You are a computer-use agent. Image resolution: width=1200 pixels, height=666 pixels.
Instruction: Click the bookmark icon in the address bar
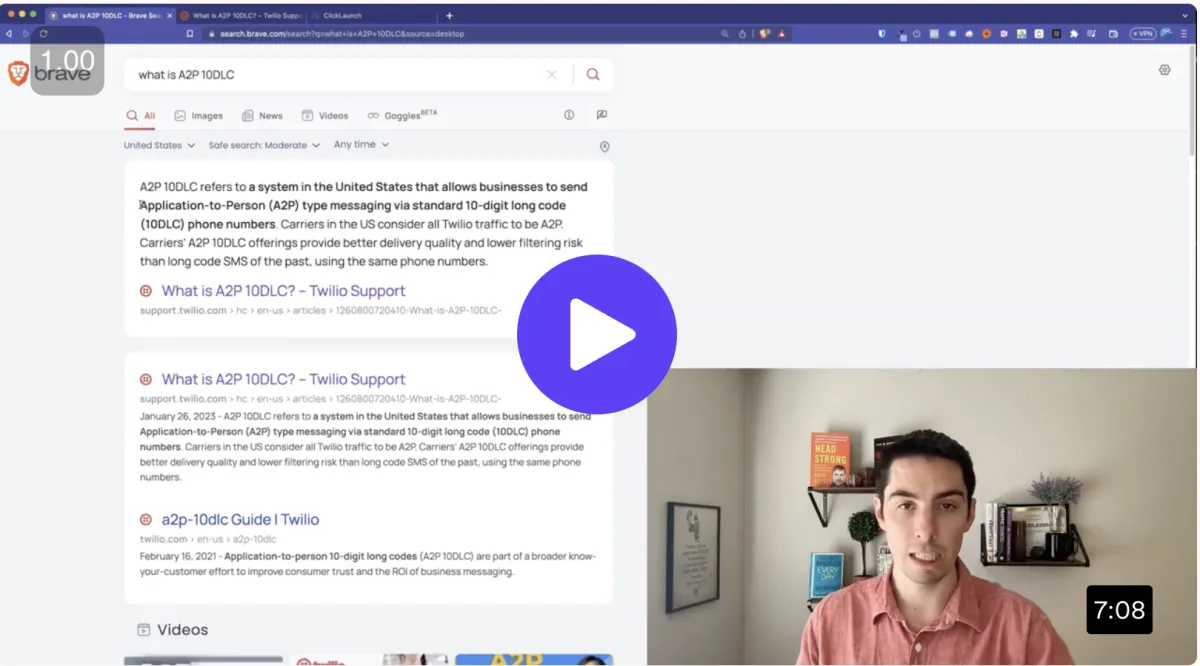[x=189, y=33]
